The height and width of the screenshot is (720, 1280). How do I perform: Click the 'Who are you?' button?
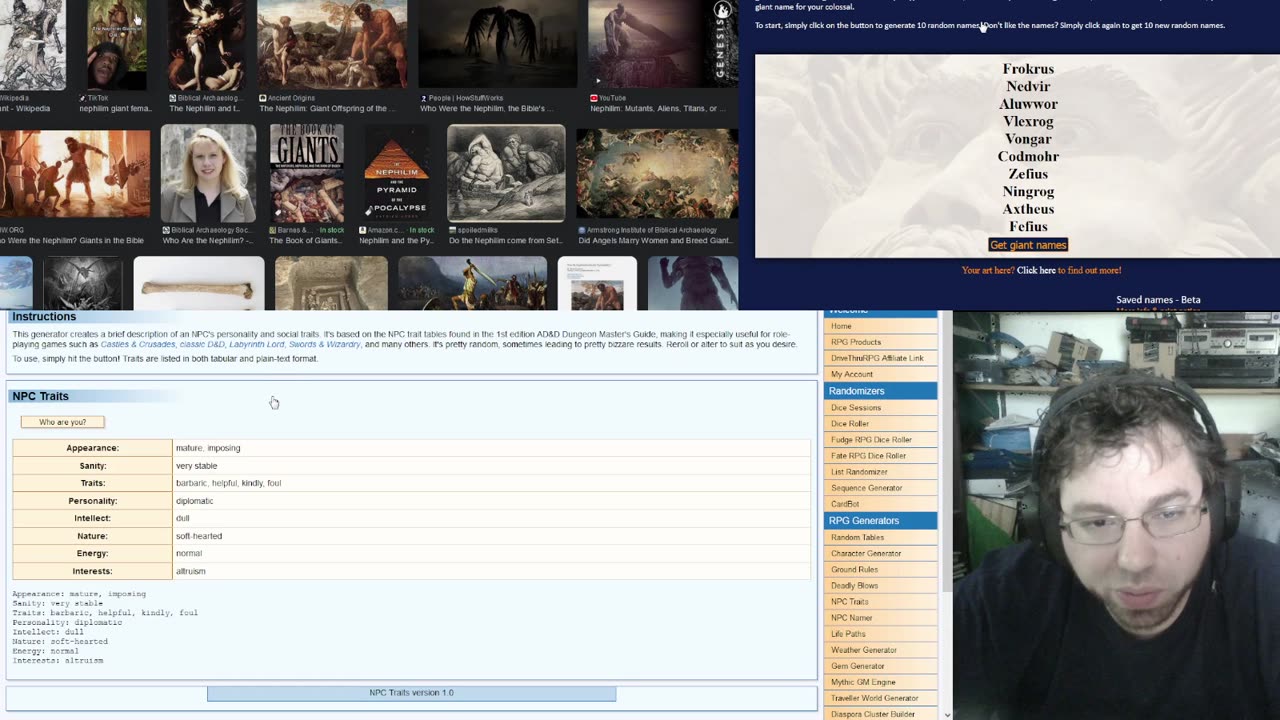[62, 422]
